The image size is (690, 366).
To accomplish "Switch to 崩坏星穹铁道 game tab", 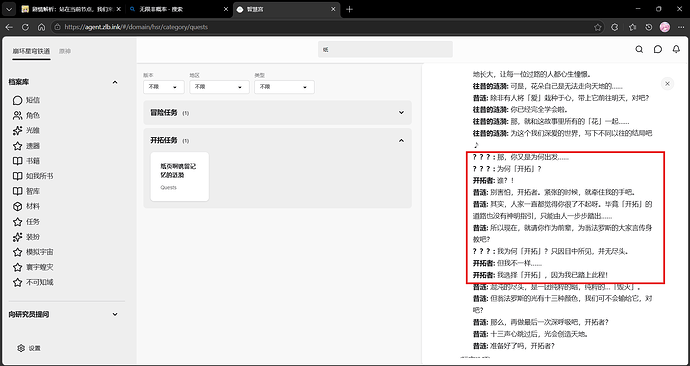I will (31, 51).
